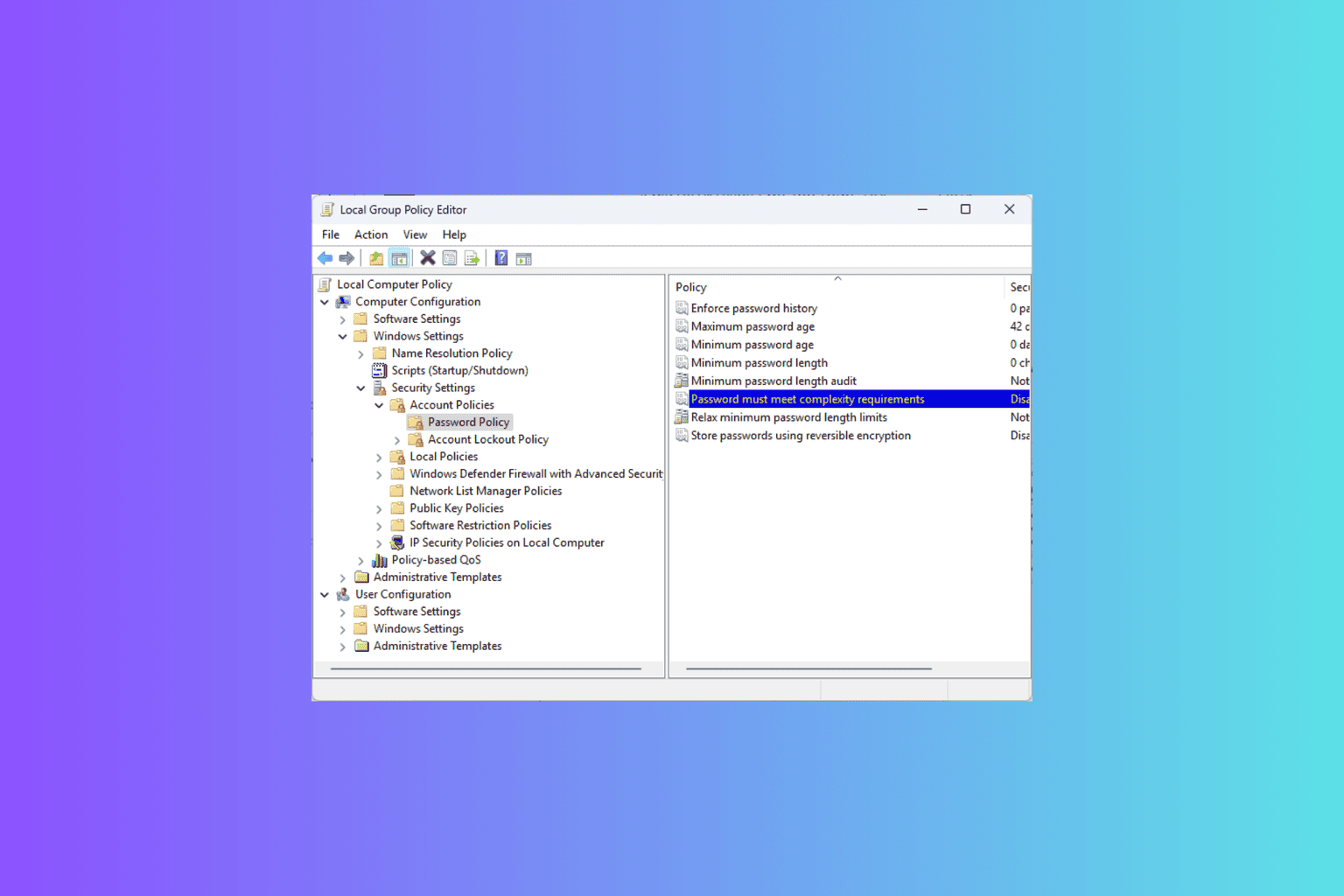Select Administrative Templates under User Configuration

coord(437,646)
